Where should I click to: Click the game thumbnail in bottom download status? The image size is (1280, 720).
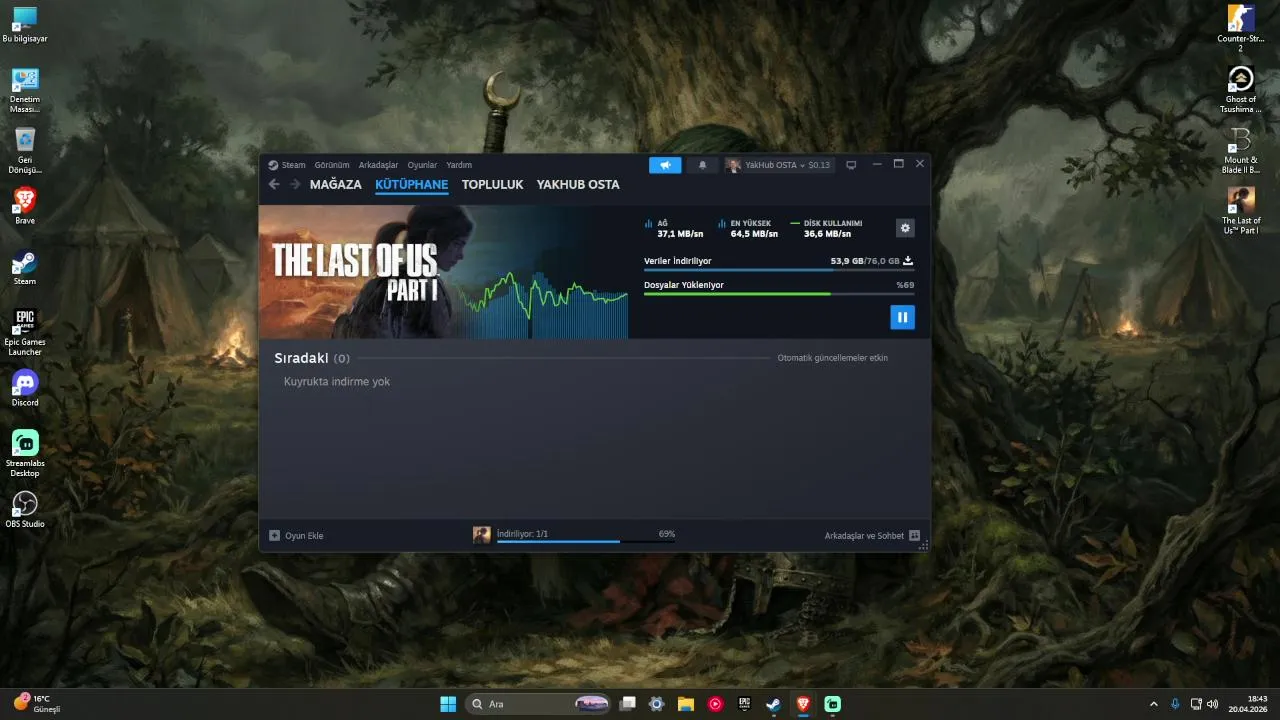[482, 535]
